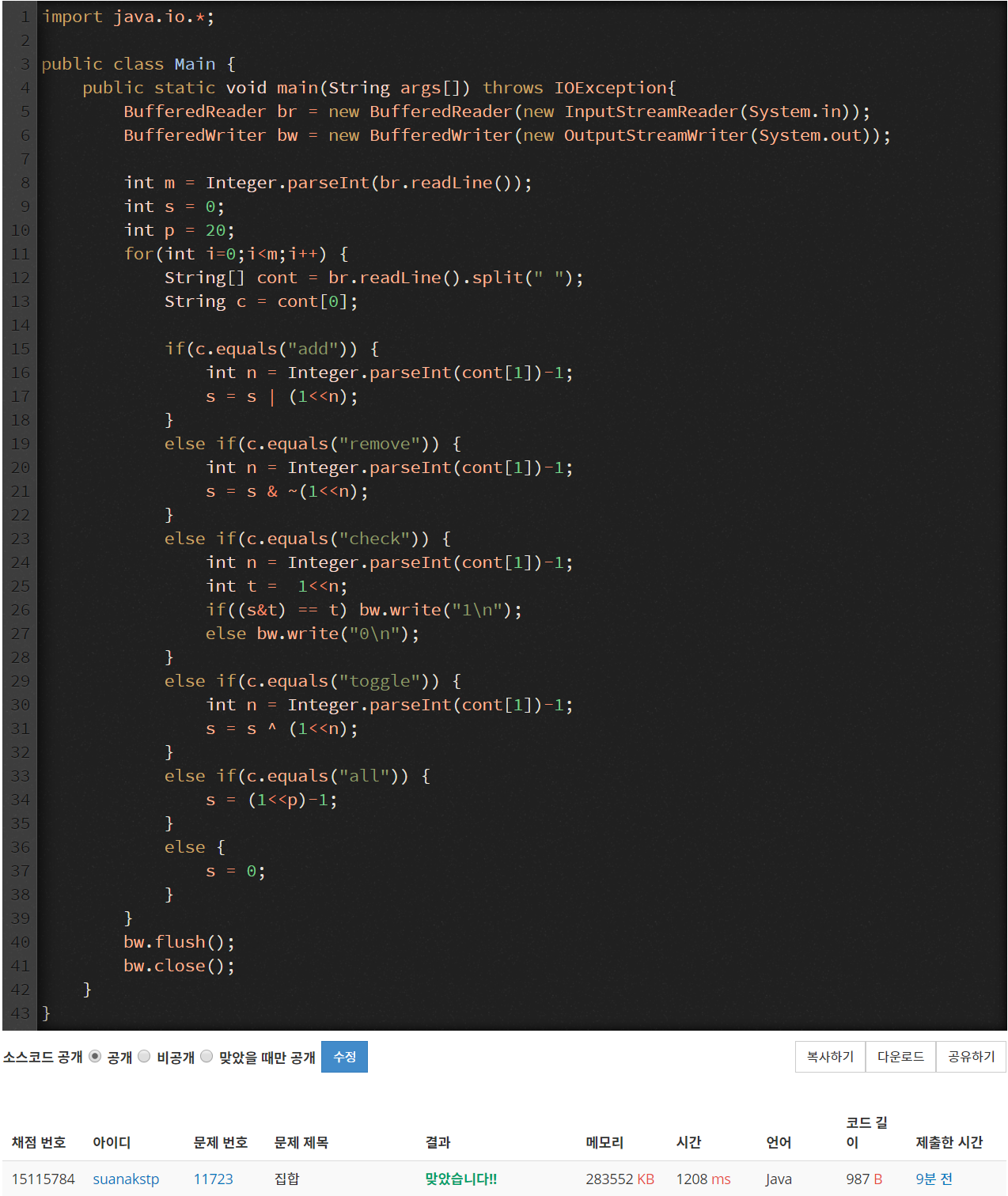
Task: Click the 집합 problem title cell
Action: tap(286, 1179)
